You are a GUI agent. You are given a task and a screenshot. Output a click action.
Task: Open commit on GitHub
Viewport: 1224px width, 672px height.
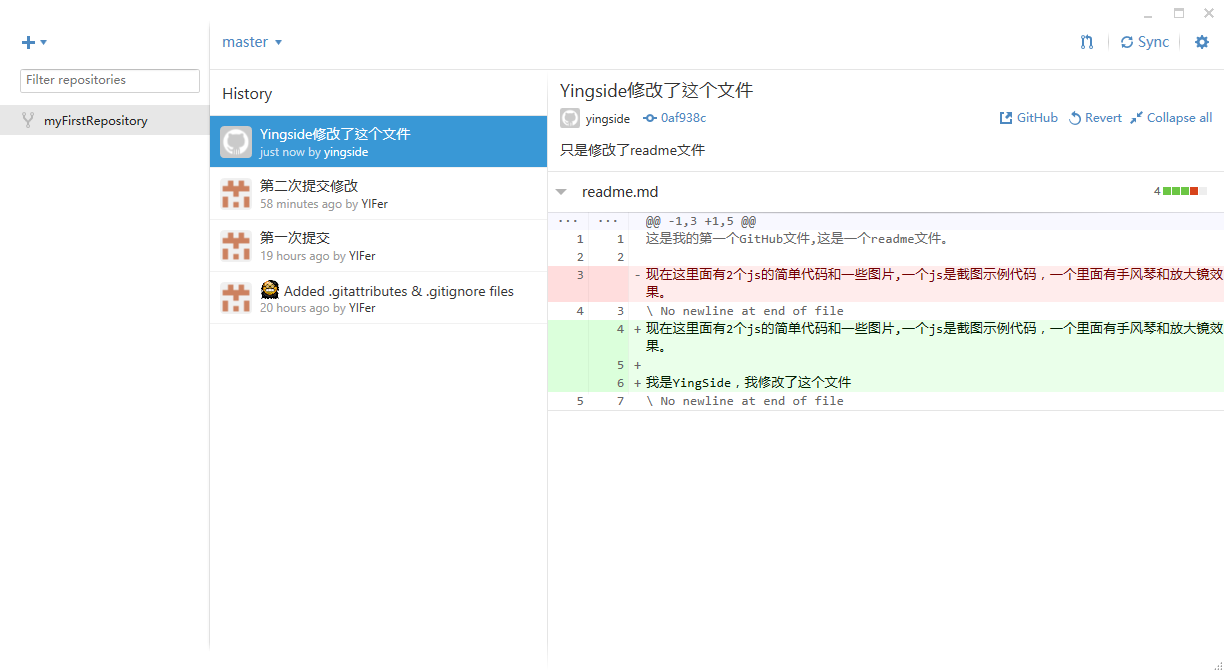point(1029,118)
